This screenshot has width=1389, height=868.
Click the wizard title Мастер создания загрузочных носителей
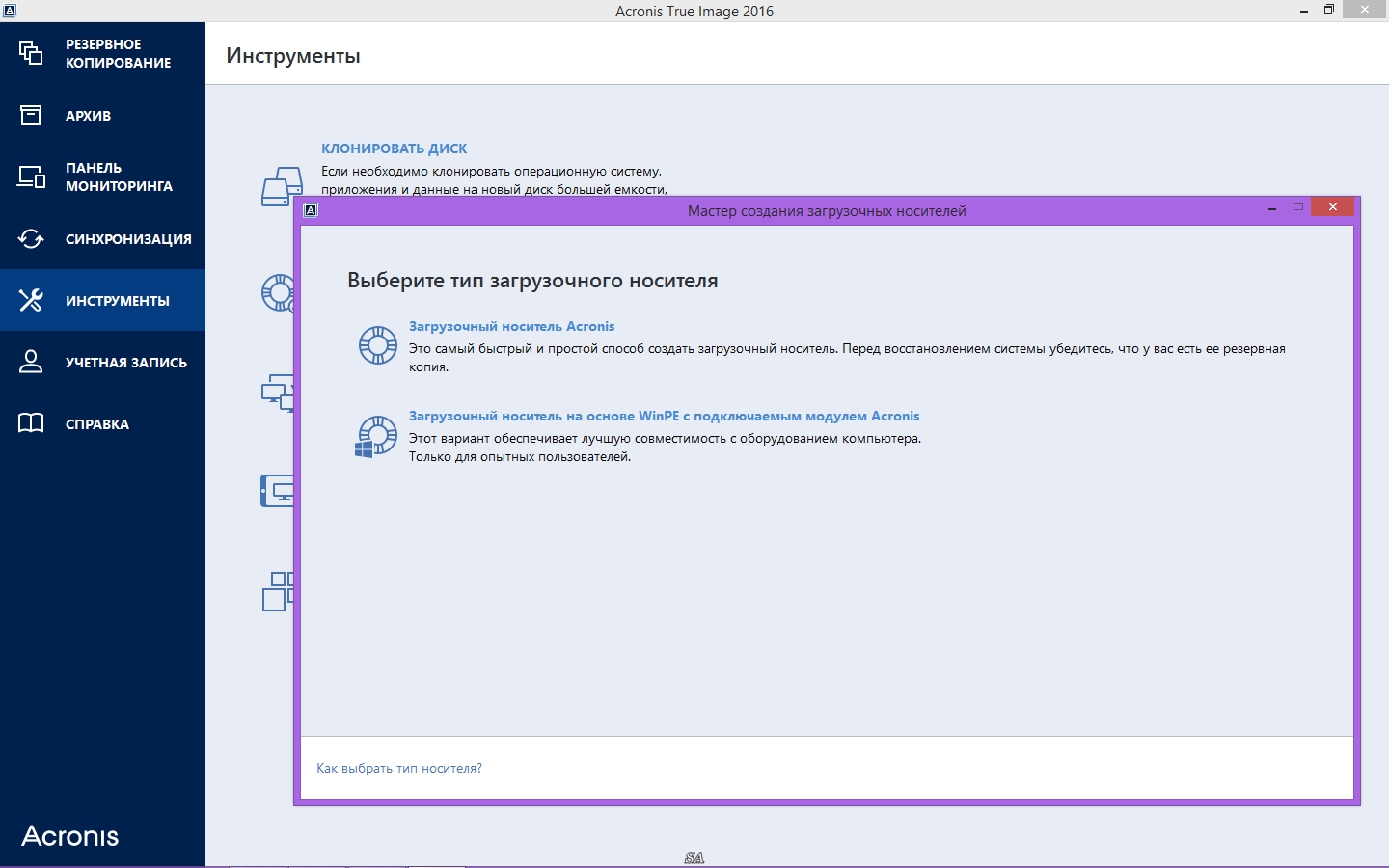[x=827, y=211]
